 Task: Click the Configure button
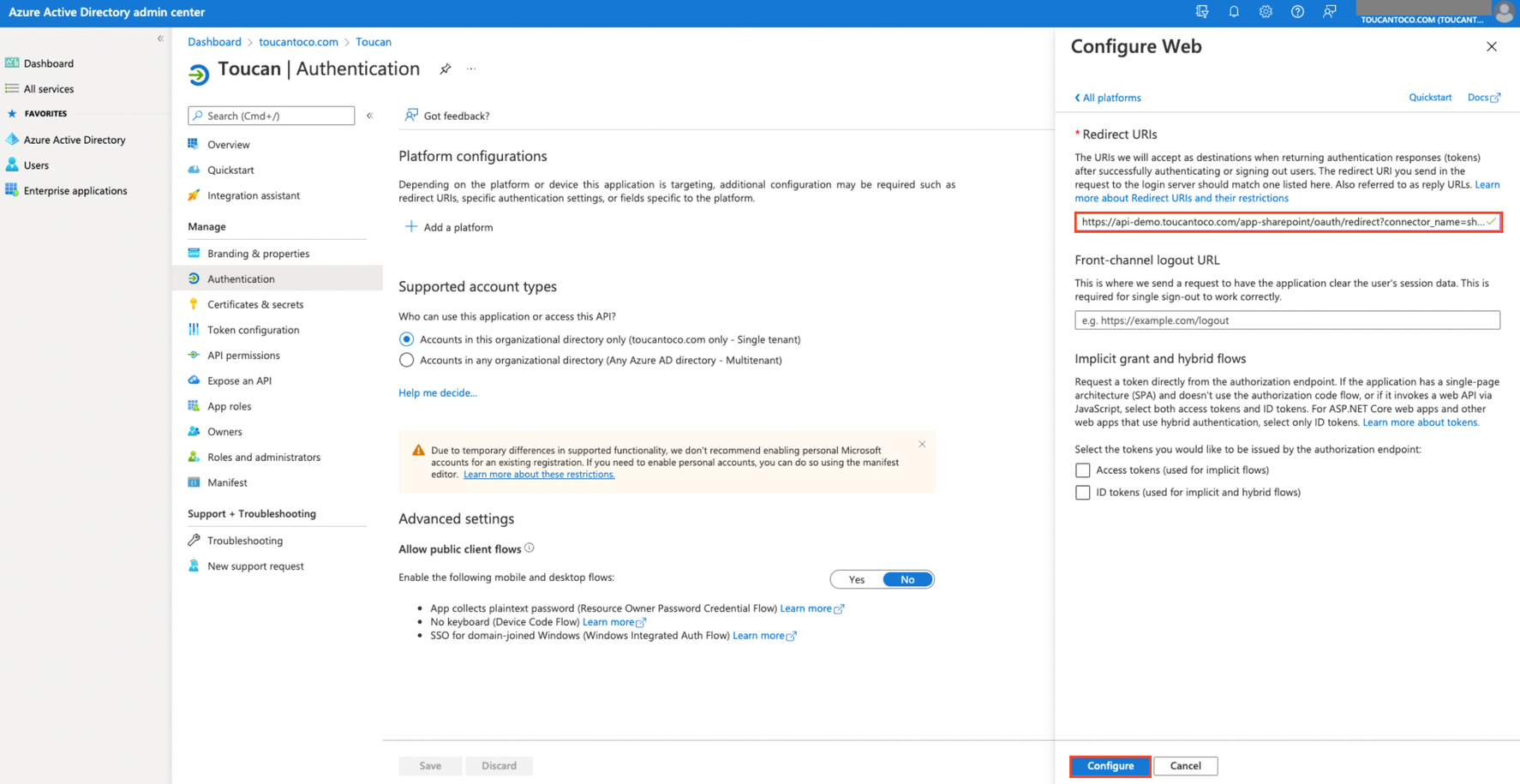(1110, 765)
